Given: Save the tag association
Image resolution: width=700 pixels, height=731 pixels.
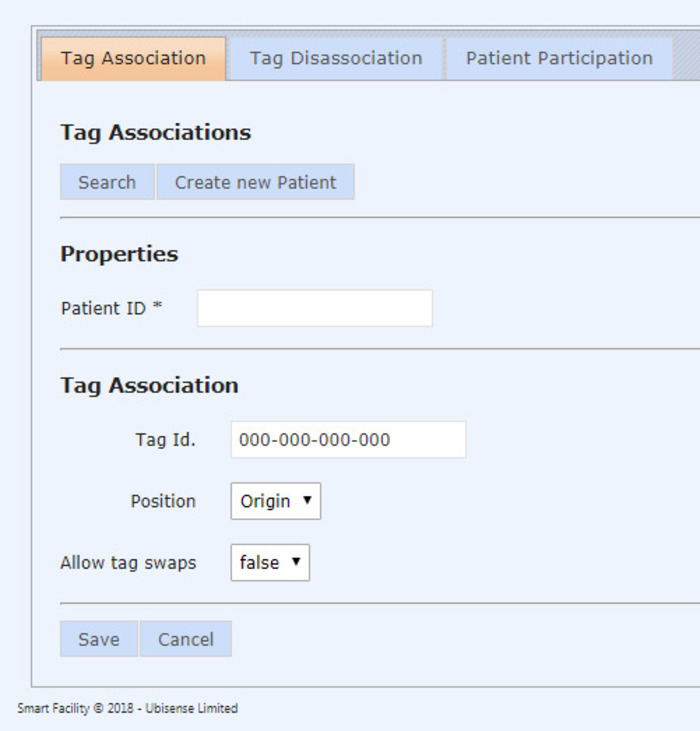Looking at the screenshot, I should (98, 639).
